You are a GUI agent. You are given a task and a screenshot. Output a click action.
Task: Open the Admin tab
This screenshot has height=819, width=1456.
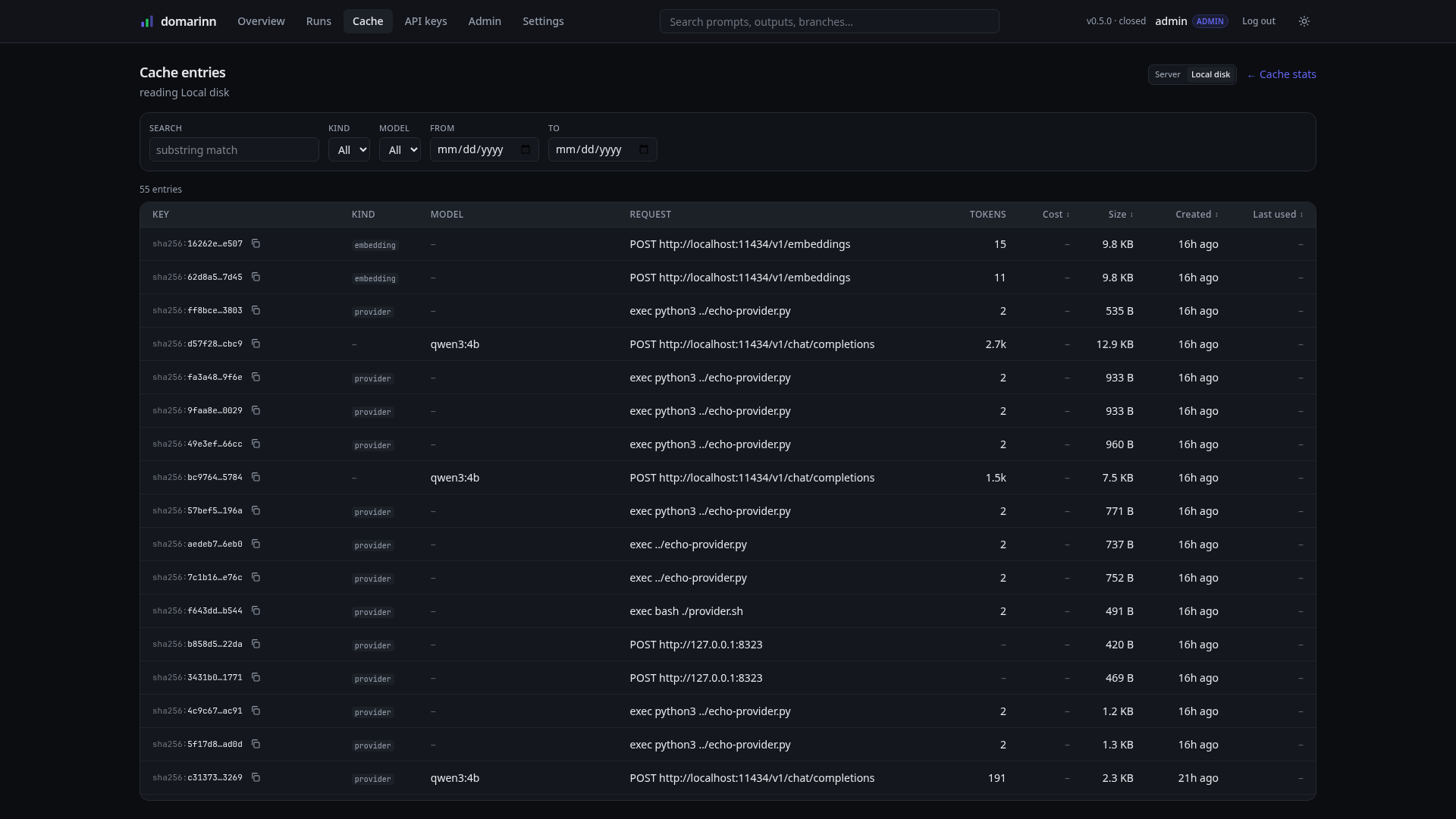[x=485, y=21]
